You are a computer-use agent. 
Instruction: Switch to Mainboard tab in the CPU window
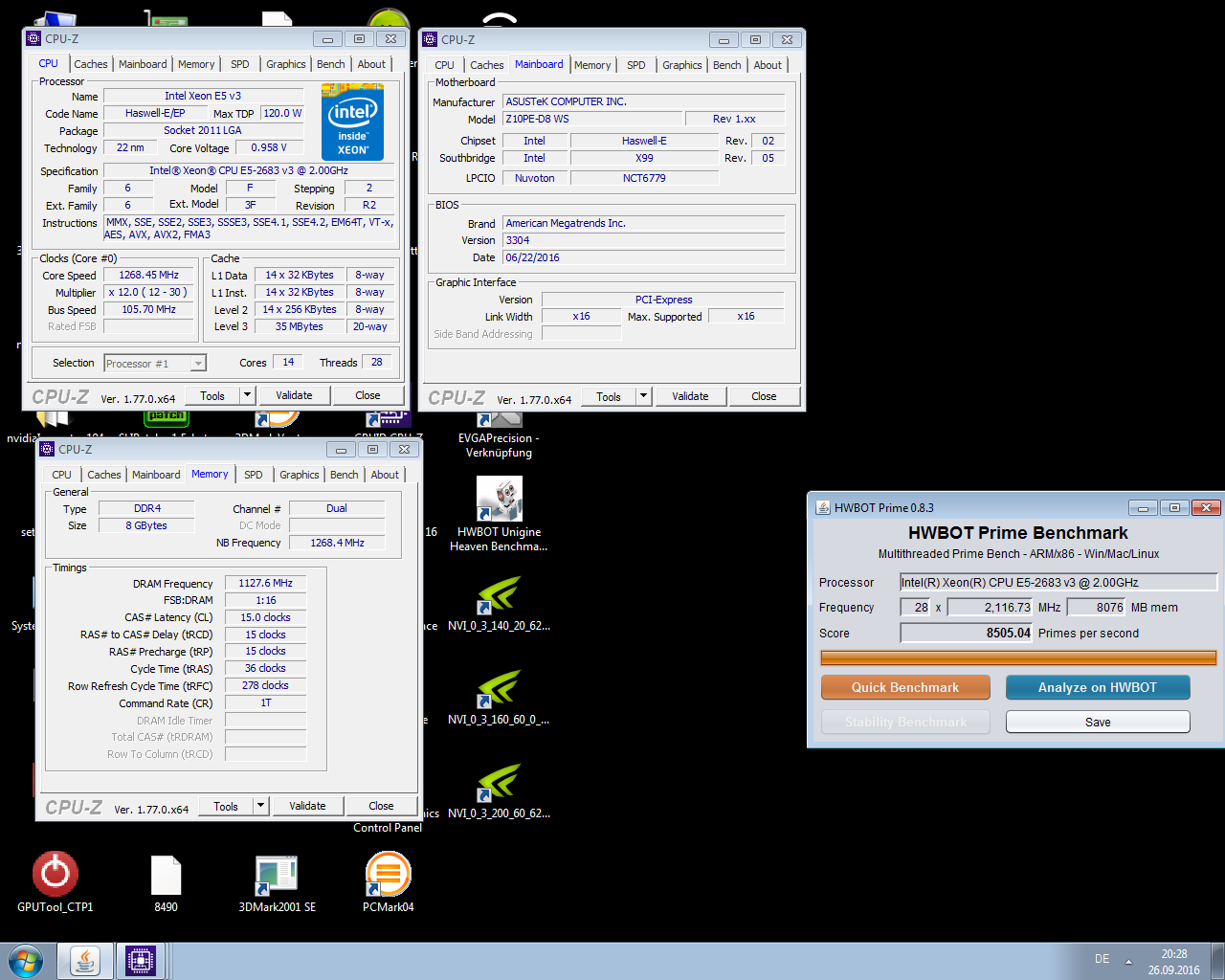(x=143, y=64)
